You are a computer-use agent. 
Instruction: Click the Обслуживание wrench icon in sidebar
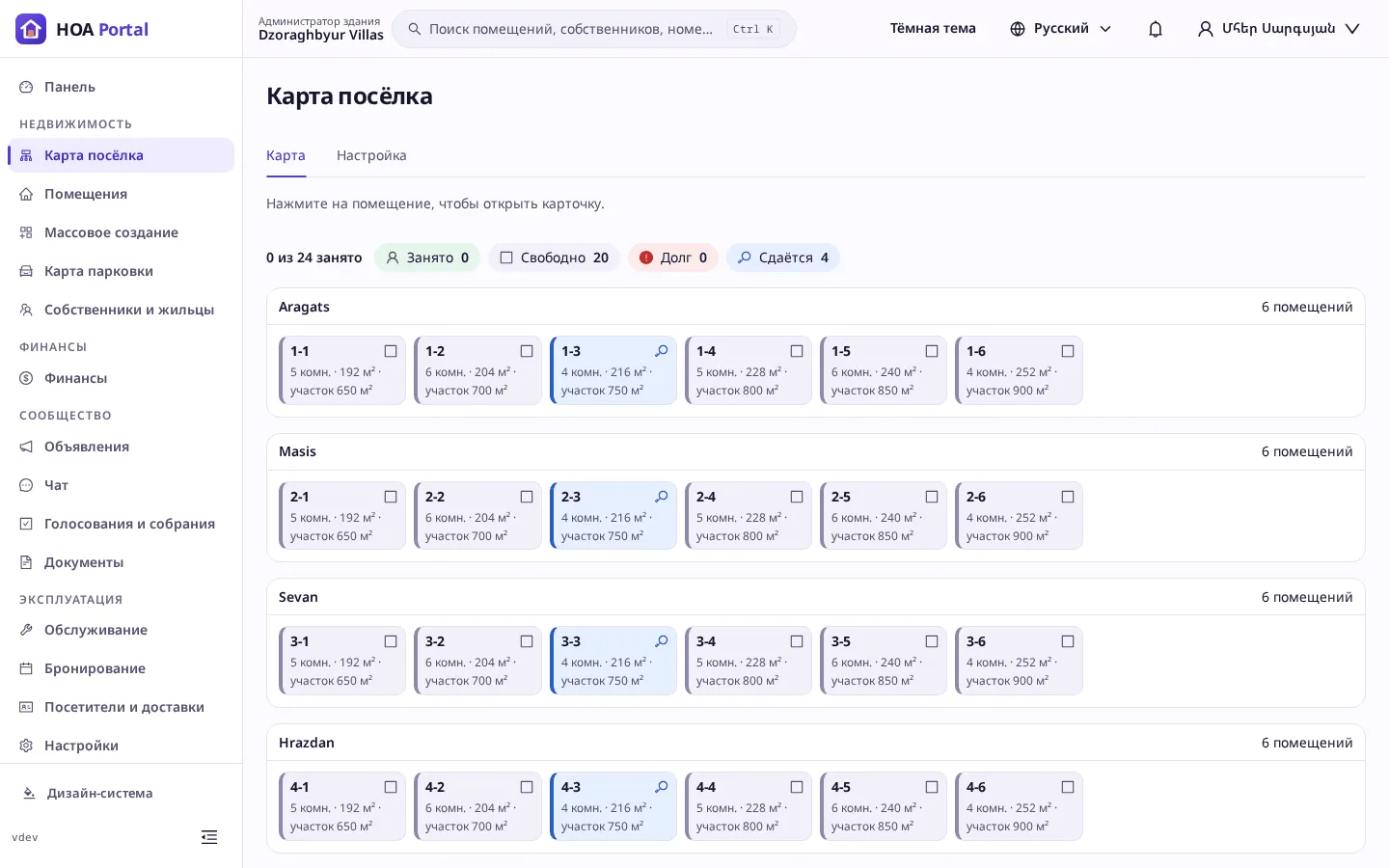[x=26, y=630]
